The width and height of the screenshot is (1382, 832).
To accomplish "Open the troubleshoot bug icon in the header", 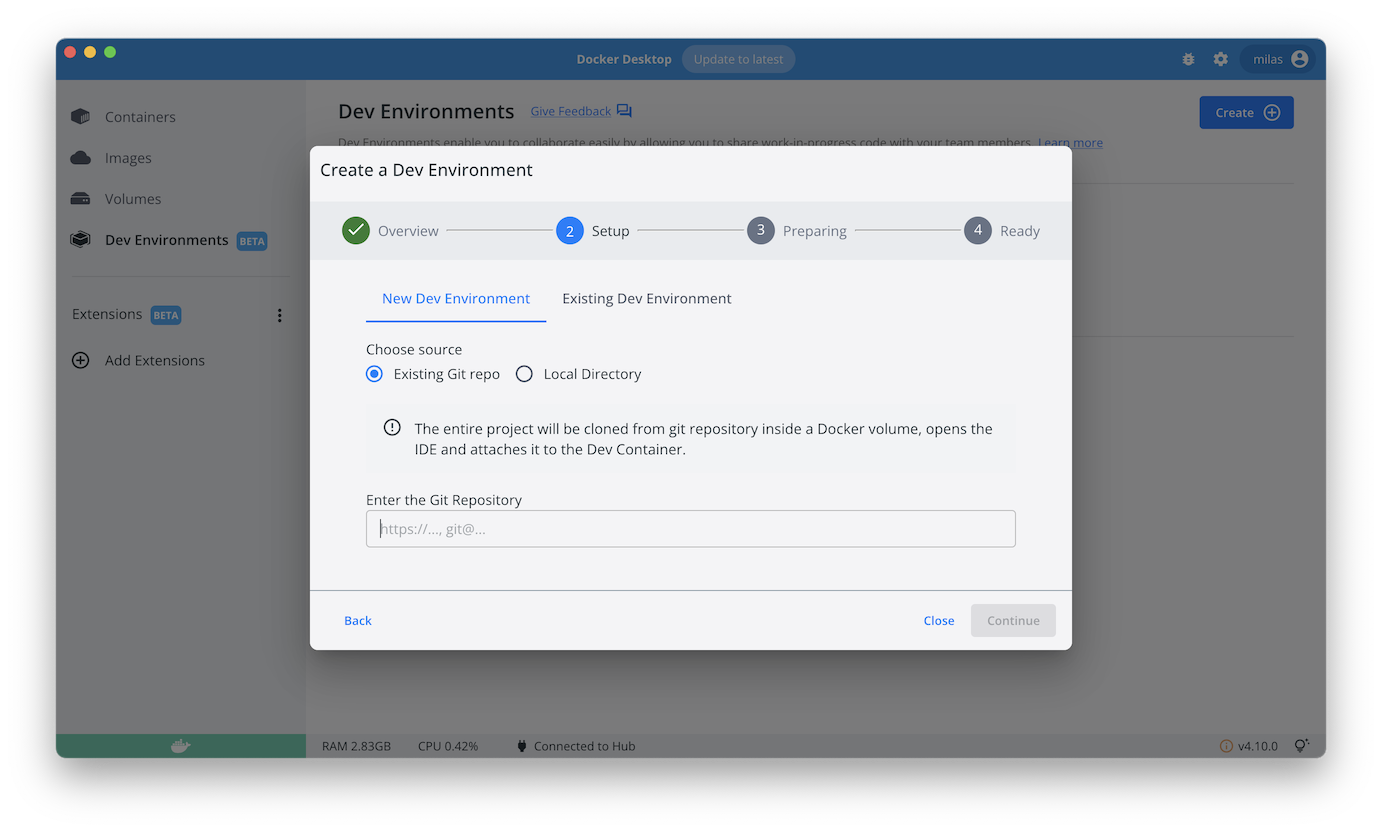I will 1188,59.
